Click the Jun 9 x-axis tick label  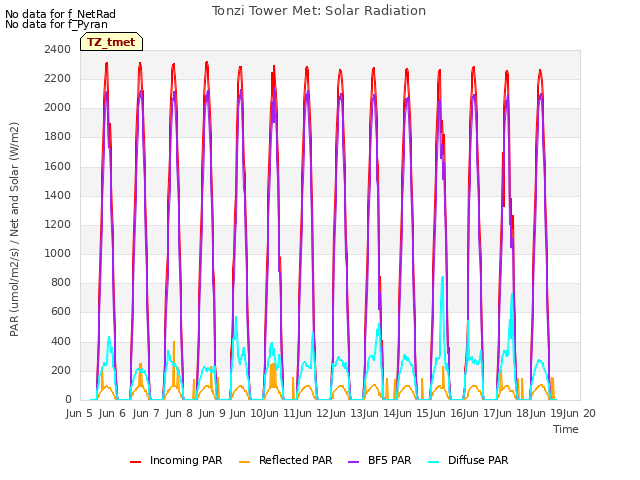click(x=212, y=413)
